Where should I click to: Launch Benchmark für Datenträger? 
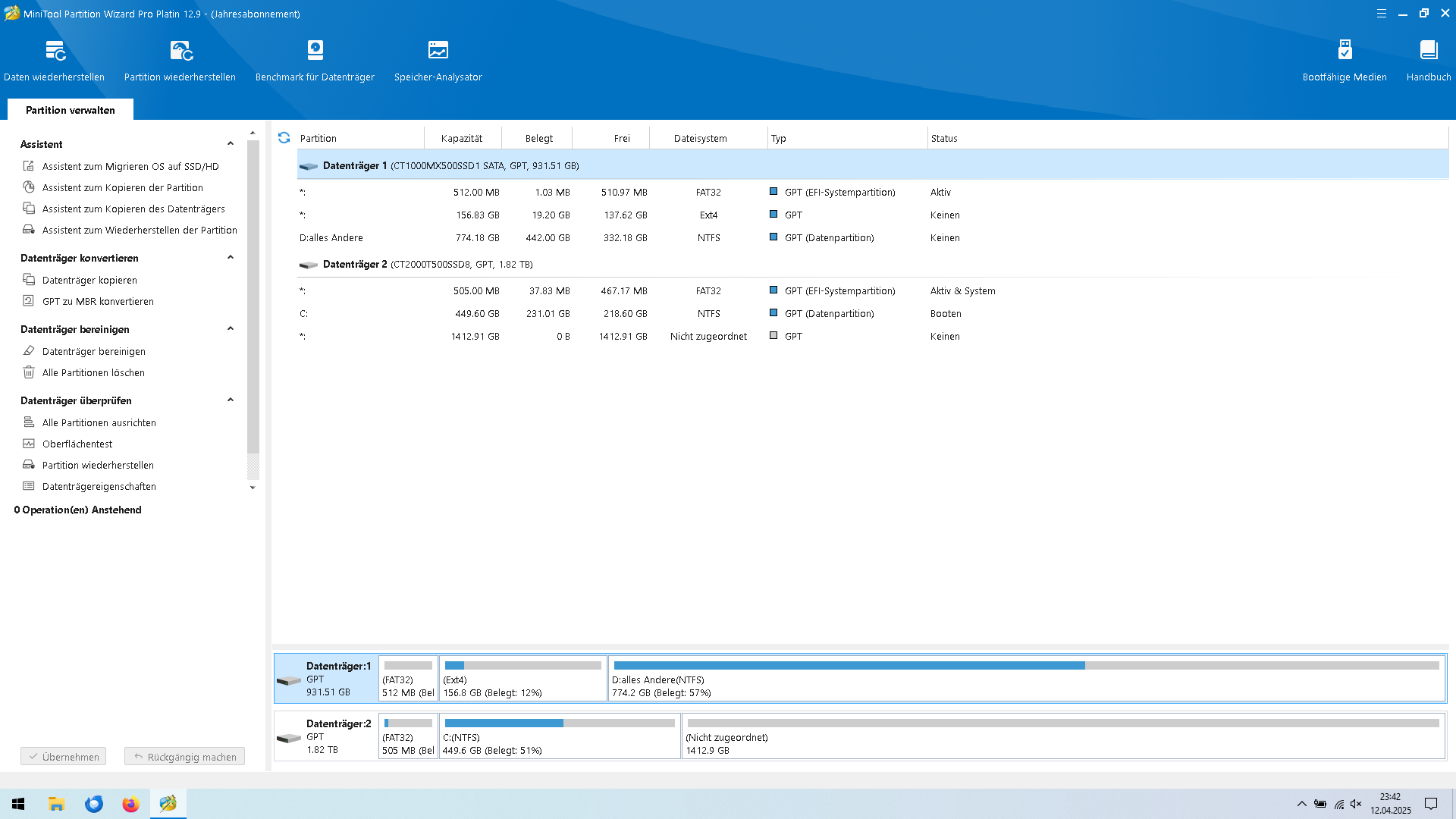click(315, 61)
